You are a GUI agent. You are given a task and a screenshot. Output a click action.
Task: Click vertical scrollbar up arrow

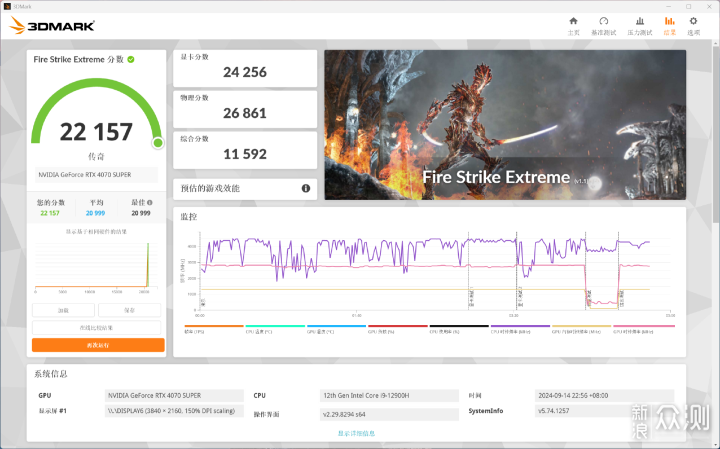pos(715,43)
